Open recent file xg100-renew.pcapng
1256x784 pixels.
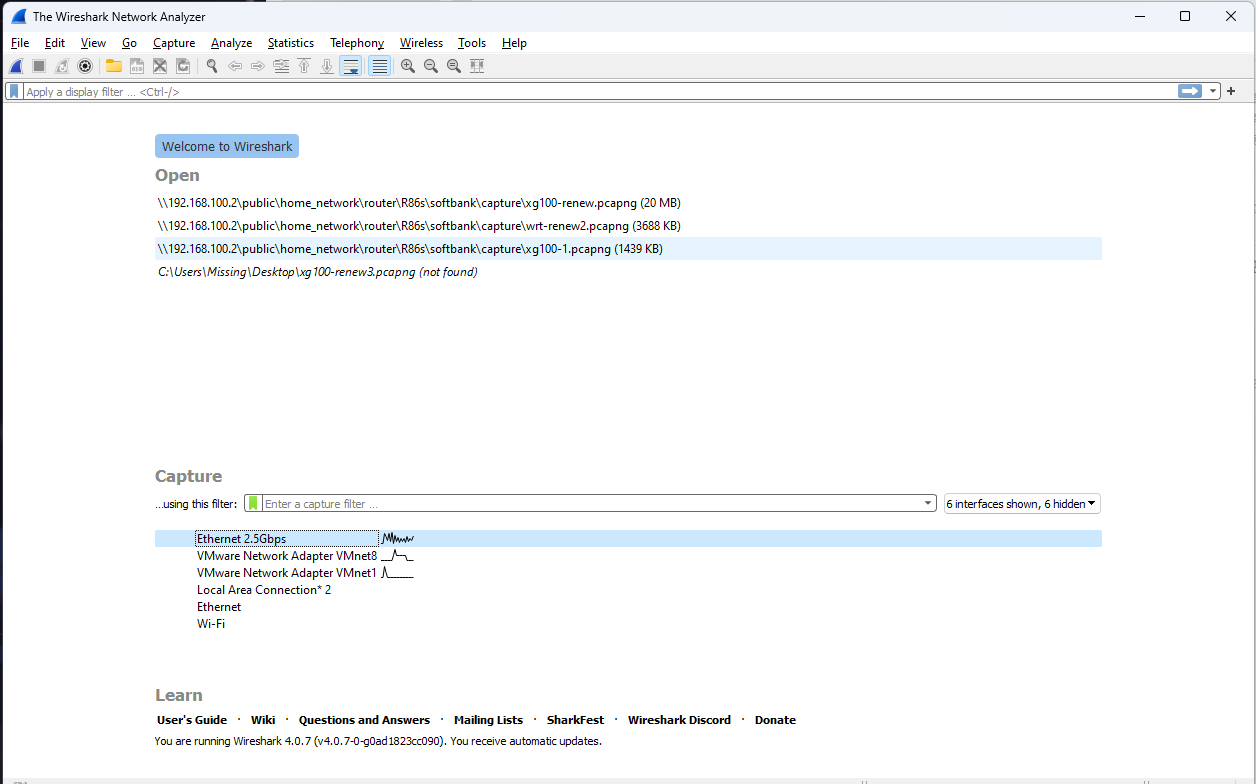click(x=629, y=203)
